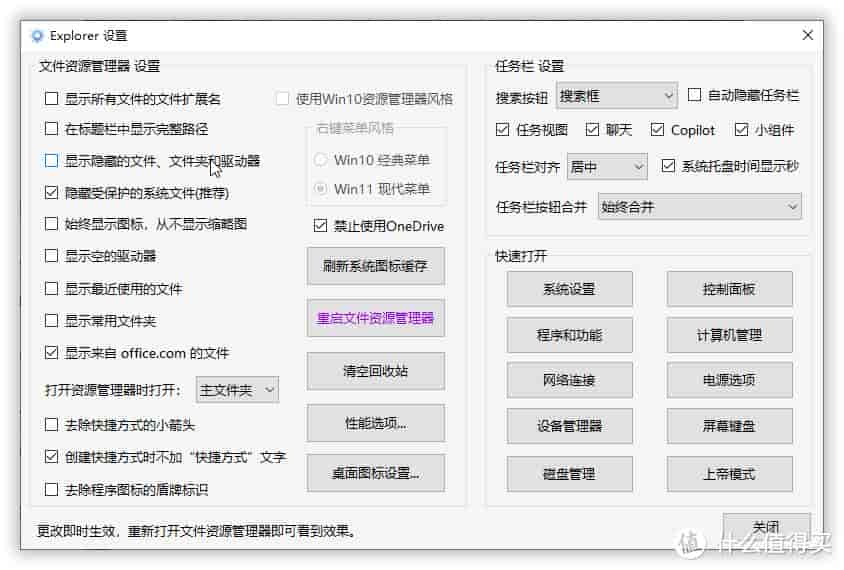The height and width of the screenshot is (570, 844).
Task: Click the Explorer settings app icon in title bar
Action: click(x=37, y=36)
